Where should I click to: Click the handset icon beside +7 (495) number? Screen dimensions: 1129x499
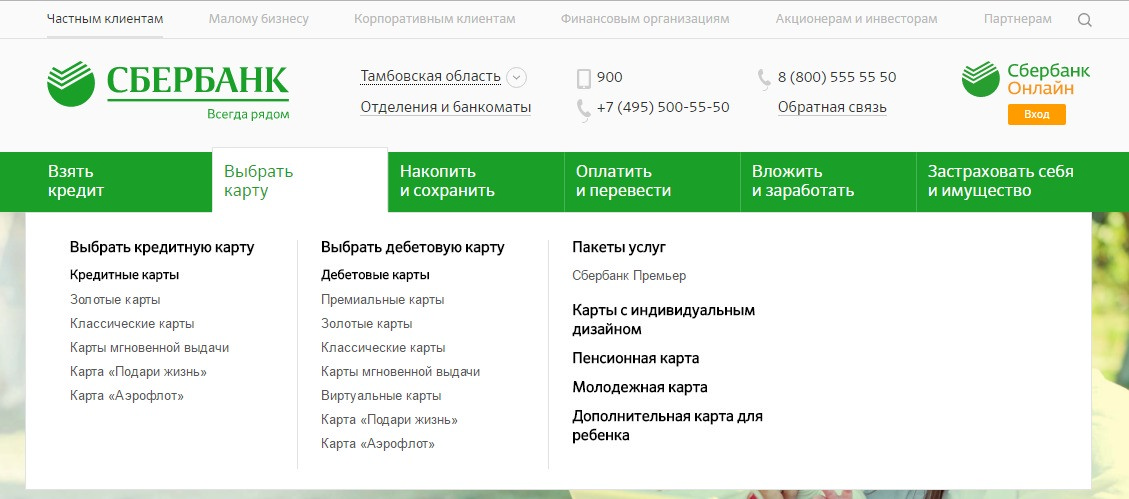tap(584, 110)
